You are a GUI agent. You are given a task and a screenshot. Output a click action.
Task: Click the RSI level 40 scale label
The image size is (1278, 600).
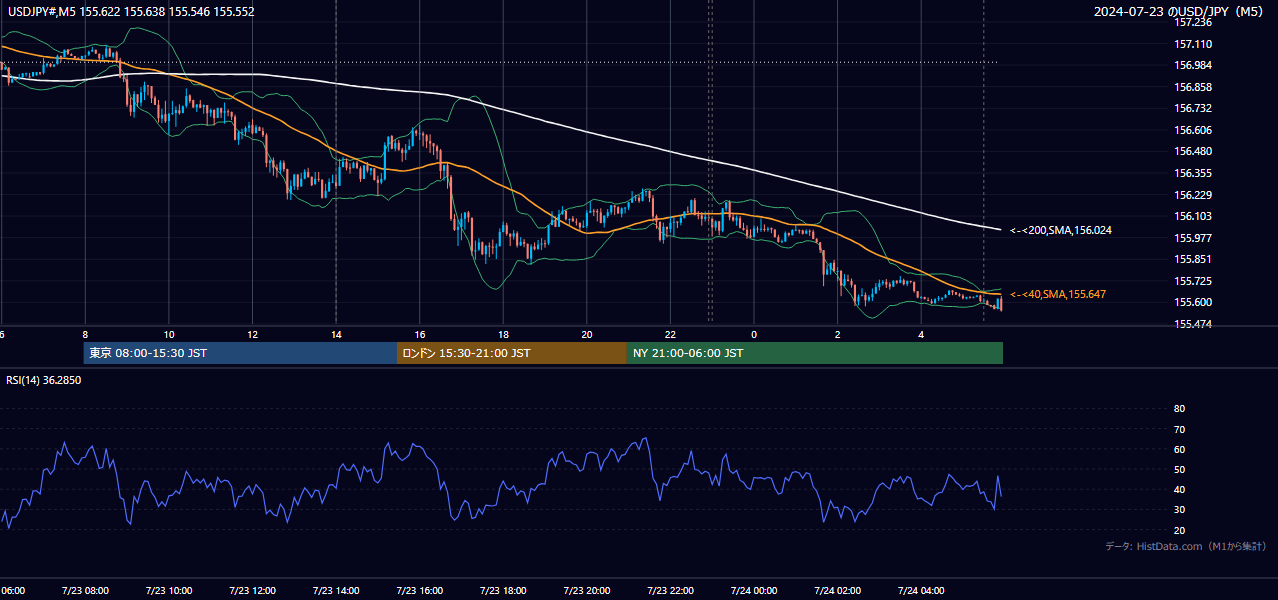1179,489
